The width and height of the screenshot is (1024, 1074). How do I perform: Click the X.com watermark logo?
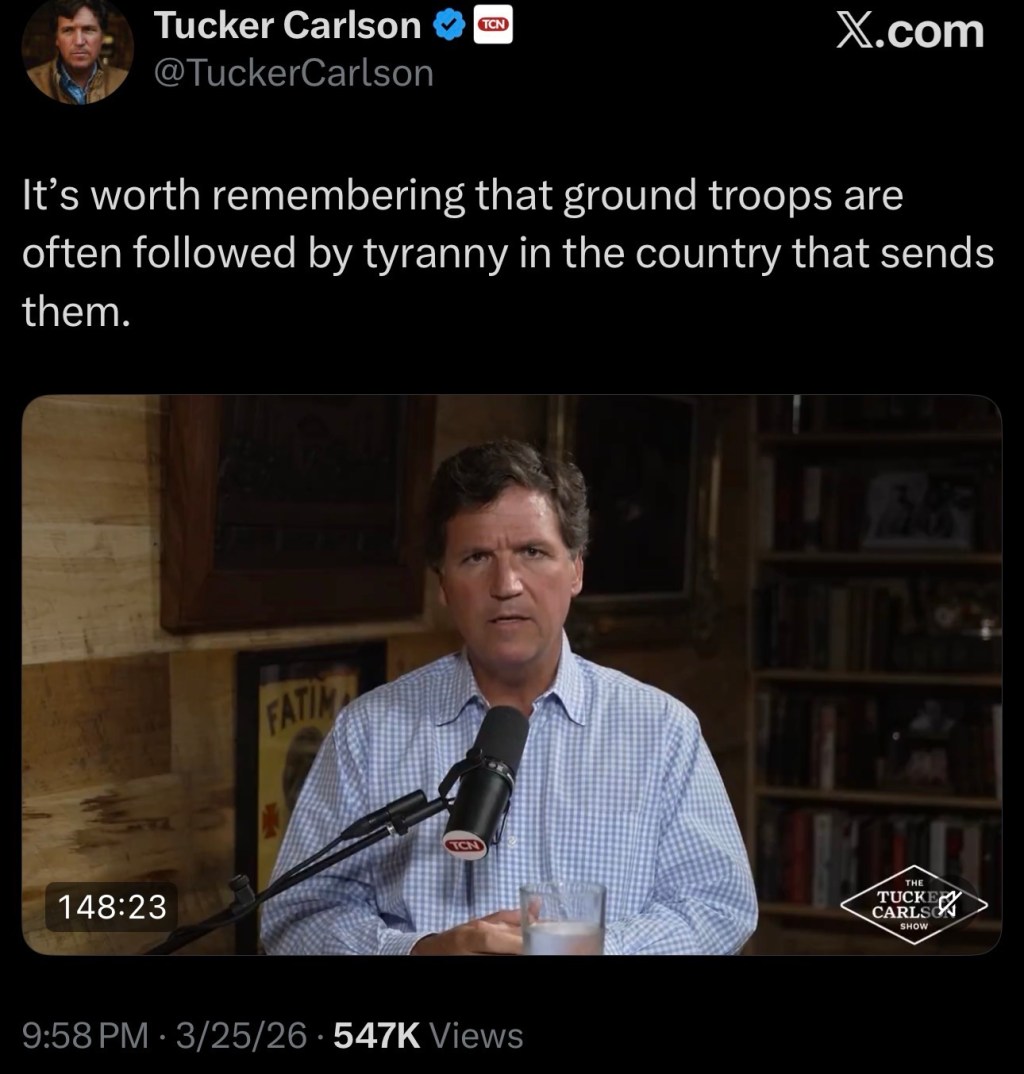tap(910, 31)
